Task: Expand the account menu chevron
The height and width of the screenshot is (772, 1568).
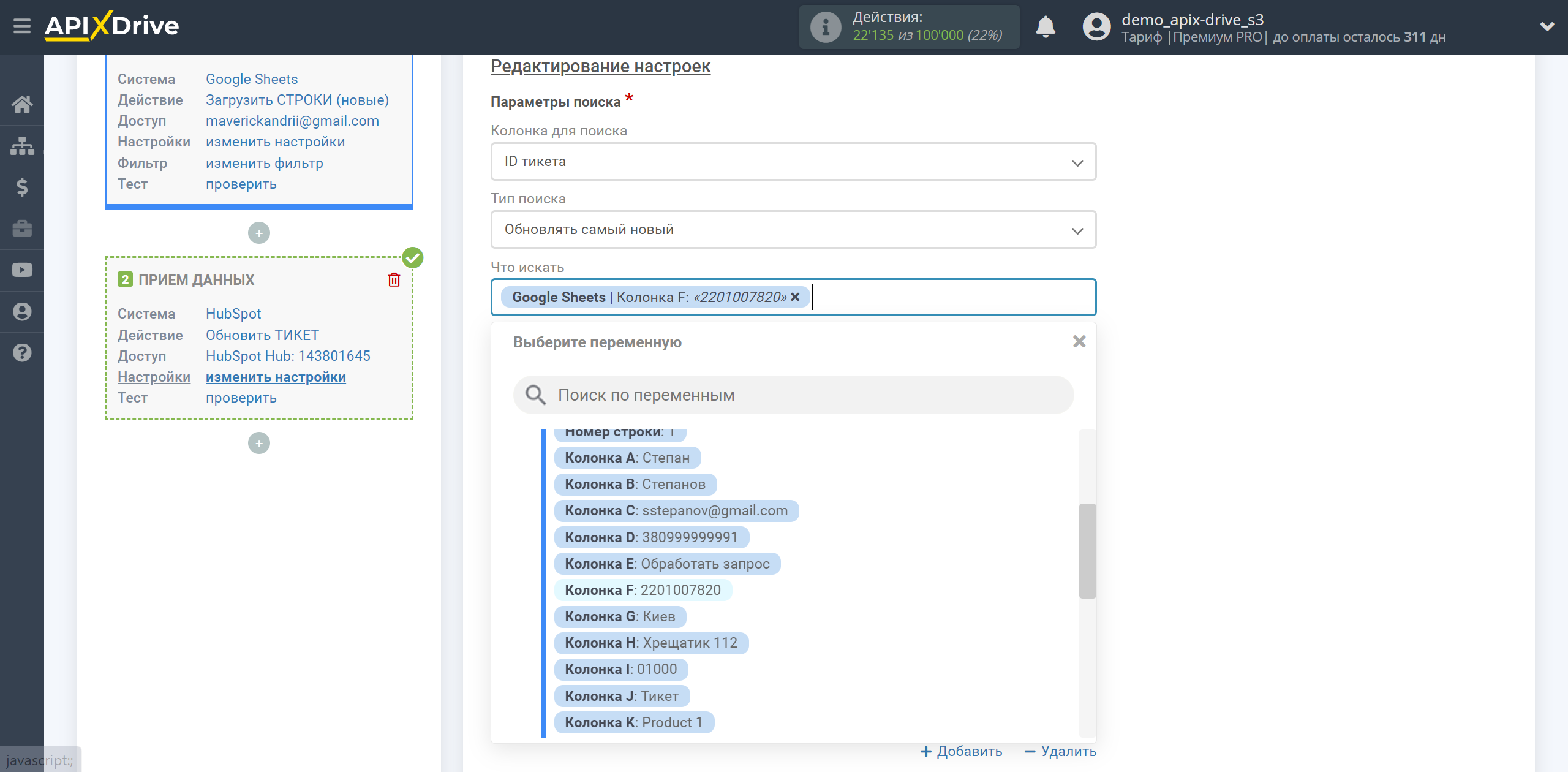Action: pos(1547,26)
